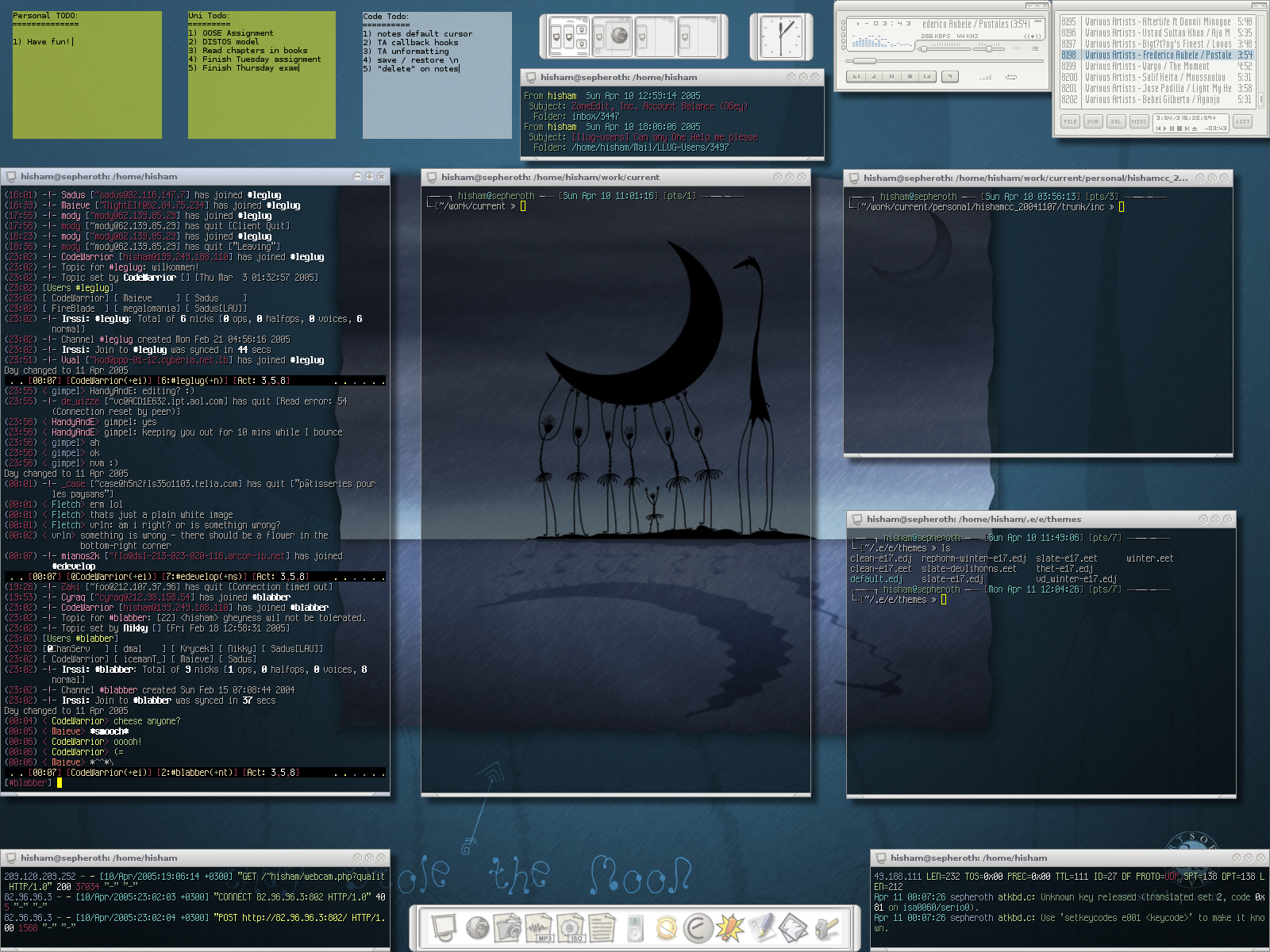Click terminal icon in work/current window title bar
The height and width of the screenshot is (952, 1270).
[x=433, y=177]
